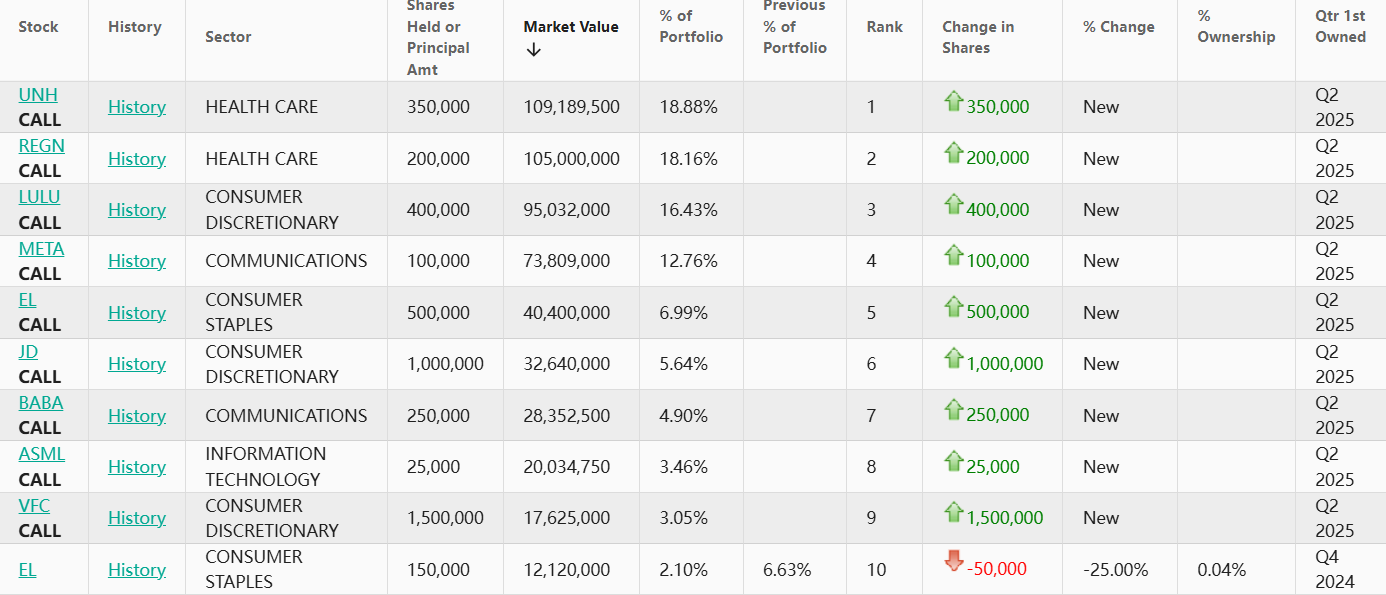View History for META call
Image resolution: width=1386 pixels, height=595 pixels.
(x=137, y=261)
